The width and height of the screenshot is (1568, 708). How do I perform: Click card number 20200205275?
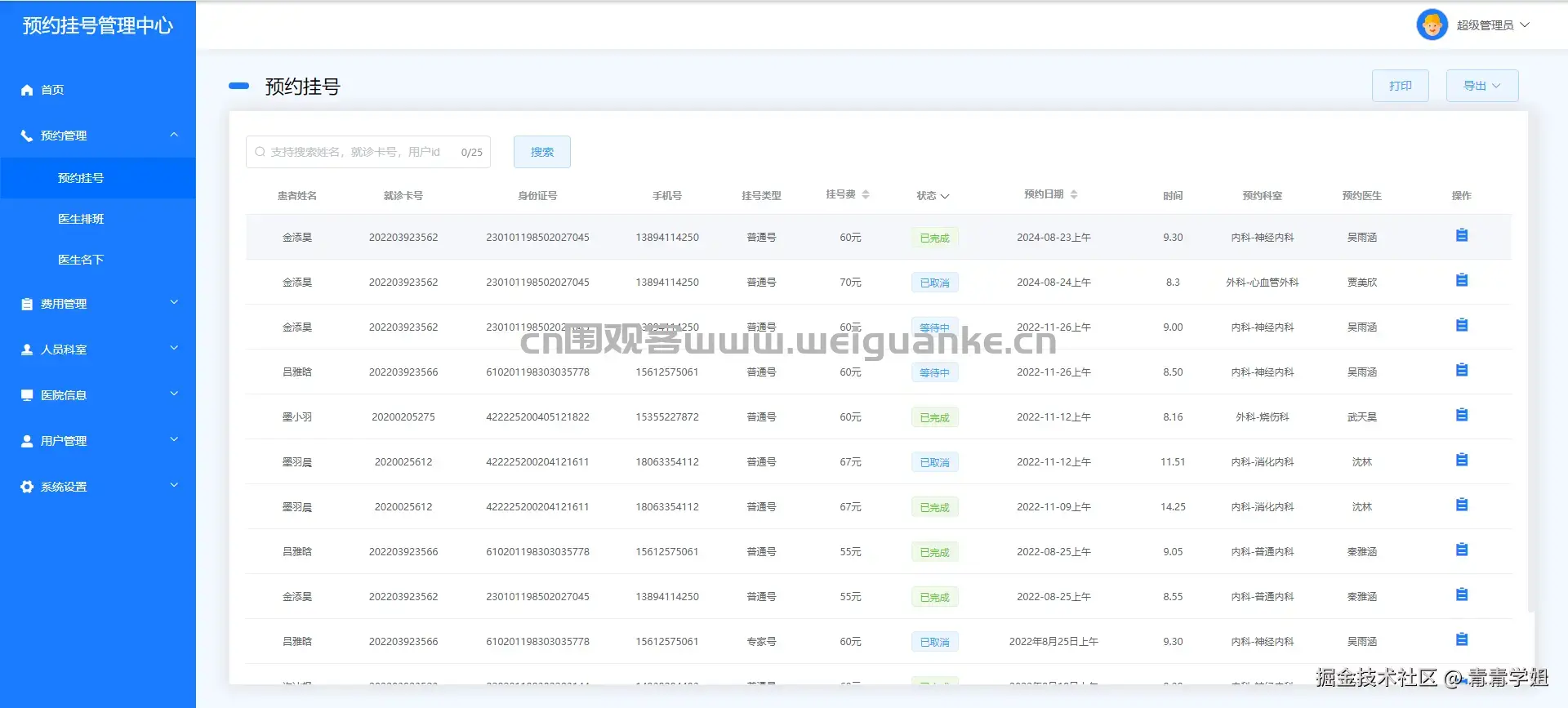click(x=403, y=416)
